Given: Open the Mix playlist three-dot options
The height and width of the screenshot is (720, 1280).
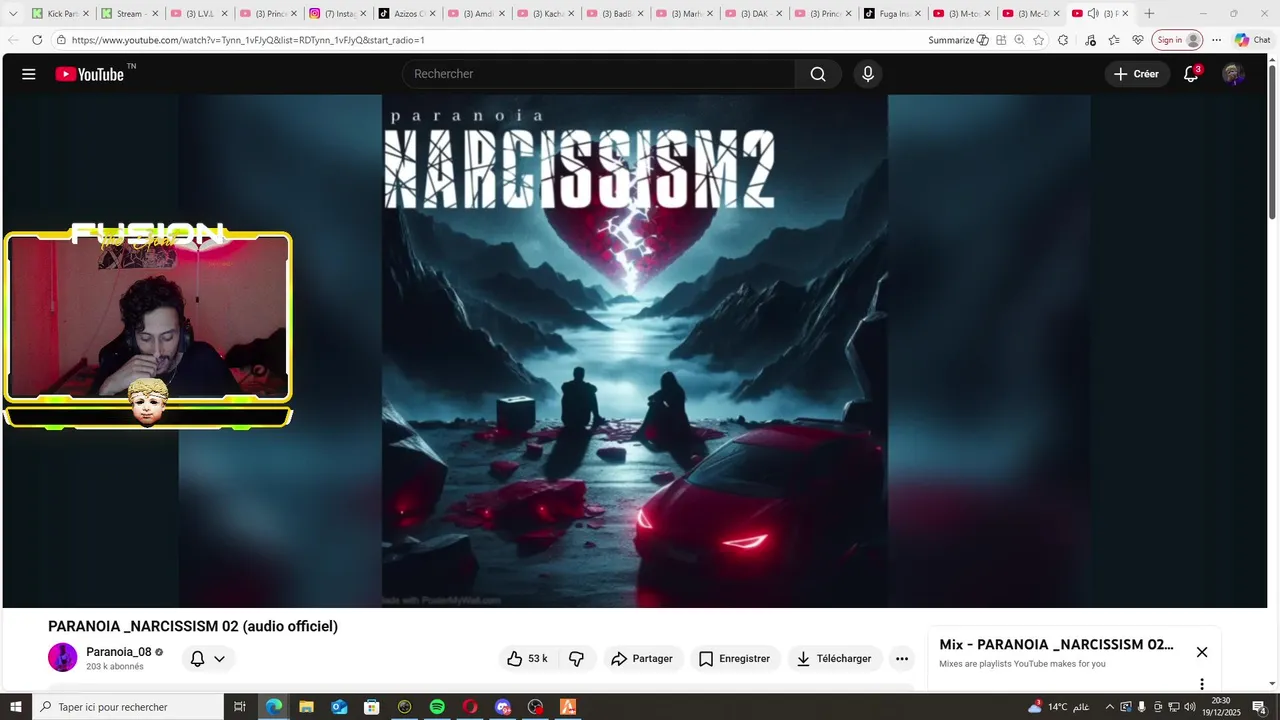Looking at the screenshot, I should click(1202, 685).
